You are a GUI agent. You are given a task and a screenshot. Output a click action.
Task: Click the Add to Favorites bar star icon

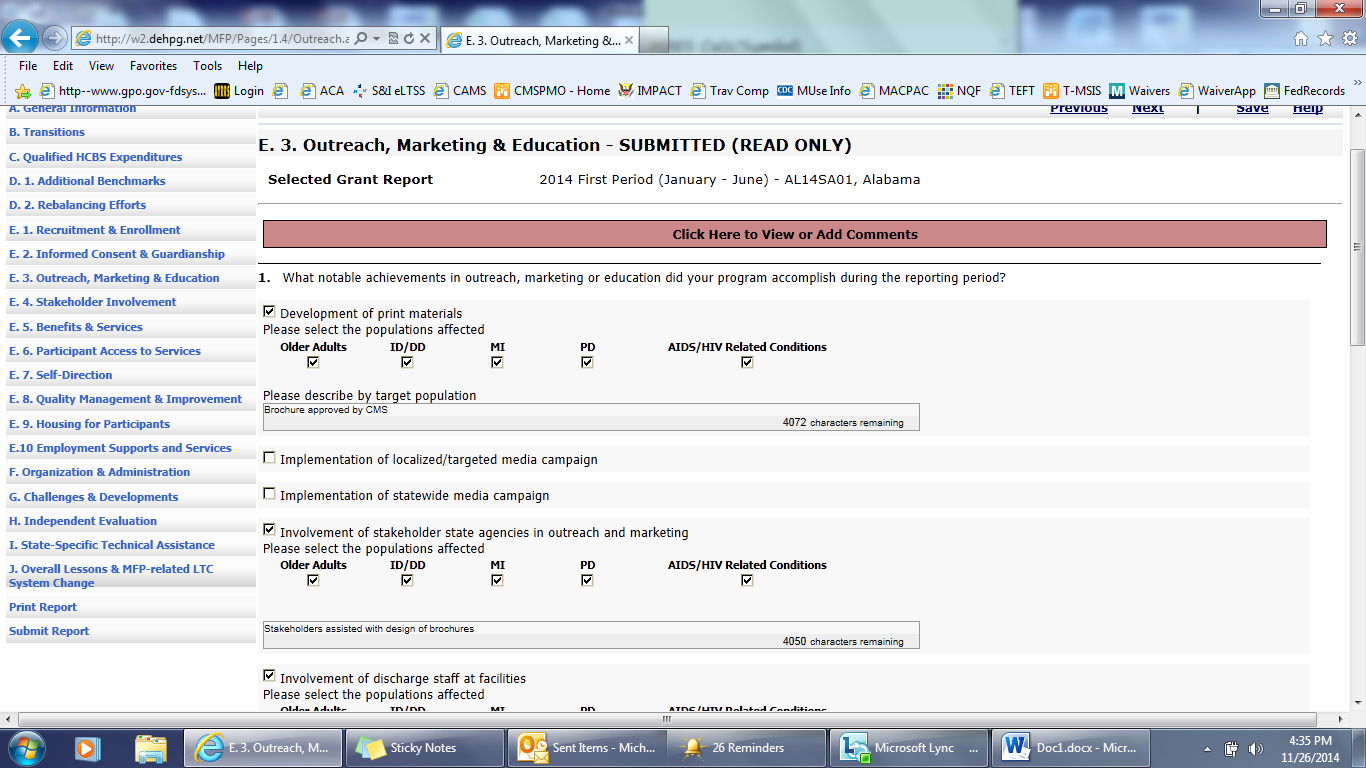22,91
